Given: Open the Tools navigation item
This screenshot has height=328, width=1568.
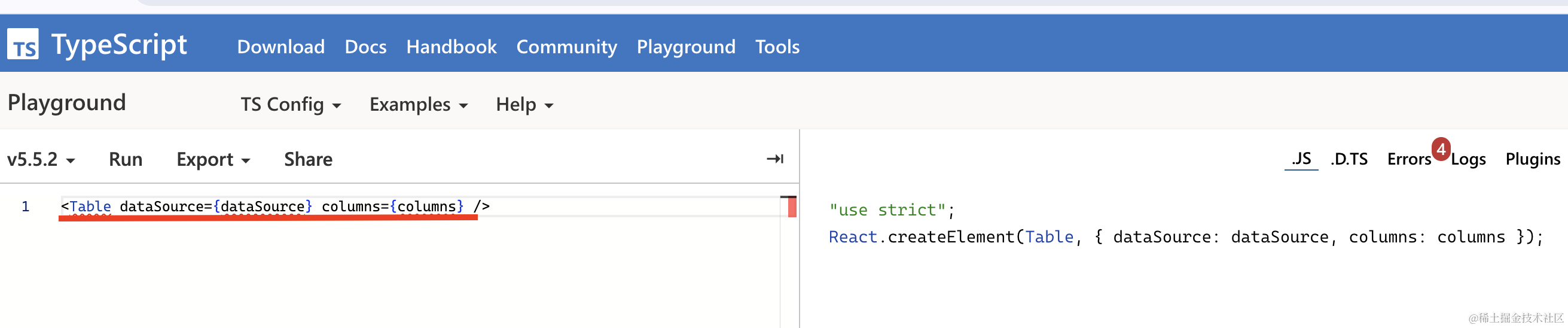Looking at the screenshot, I should point(777,47).
